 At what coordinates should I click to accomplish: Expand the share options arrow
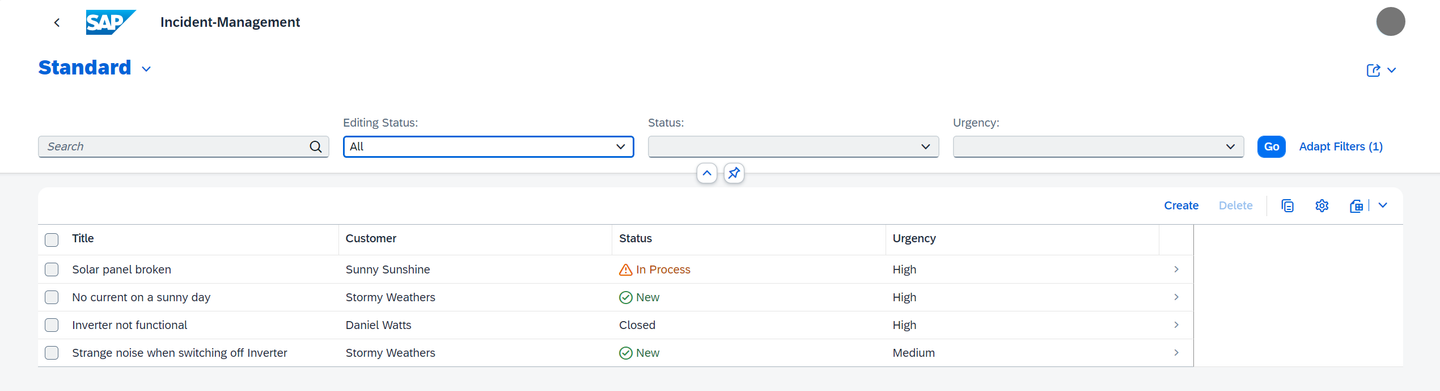(1391, 70)
